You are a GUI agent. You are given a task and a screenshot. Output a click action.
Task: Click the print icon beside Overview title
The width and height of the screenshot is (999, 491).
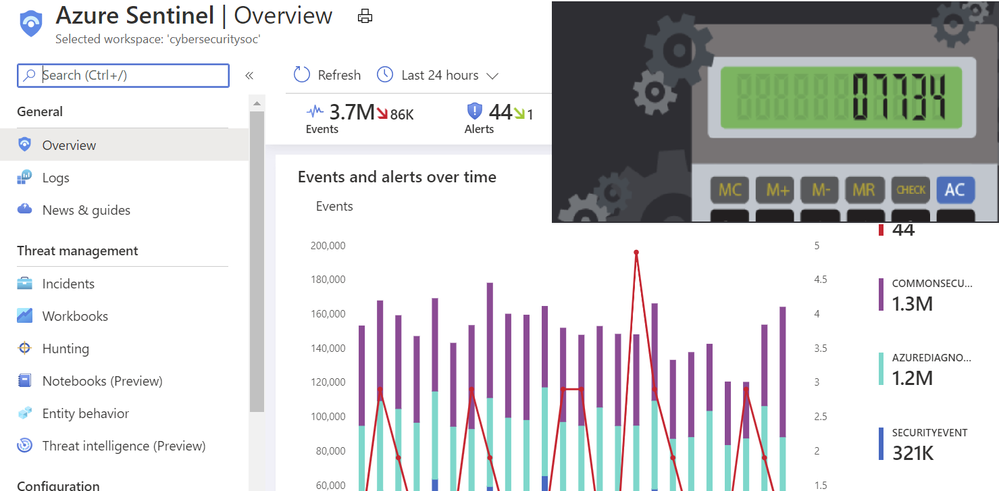point(365,17)
